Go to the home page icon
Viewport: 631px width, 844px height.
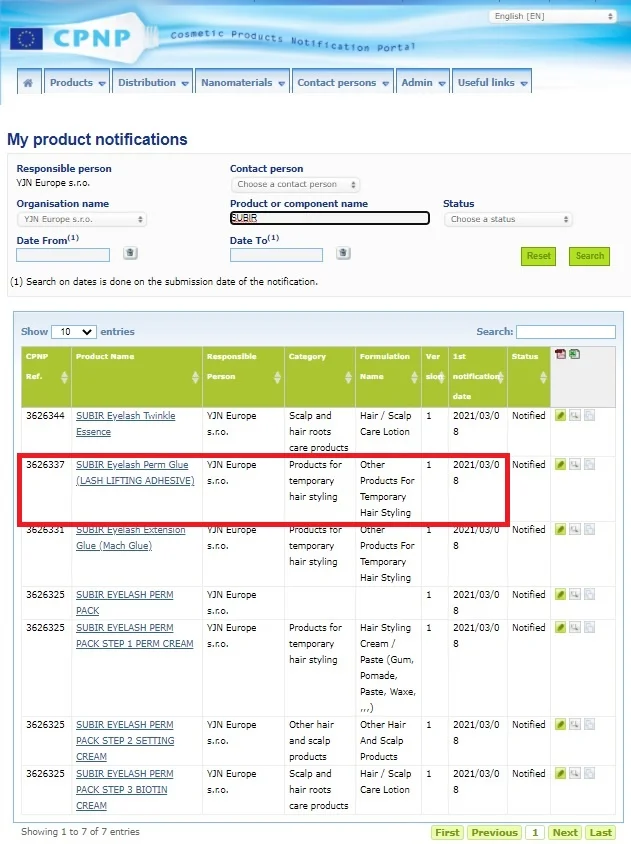click(28, 82)
